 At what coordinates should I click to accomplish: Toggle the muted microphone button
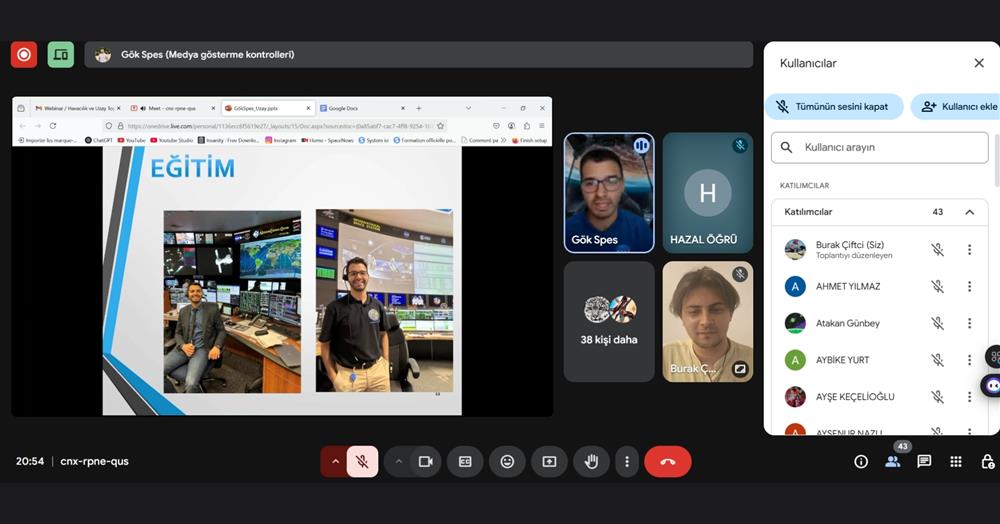tap(362, 462)
